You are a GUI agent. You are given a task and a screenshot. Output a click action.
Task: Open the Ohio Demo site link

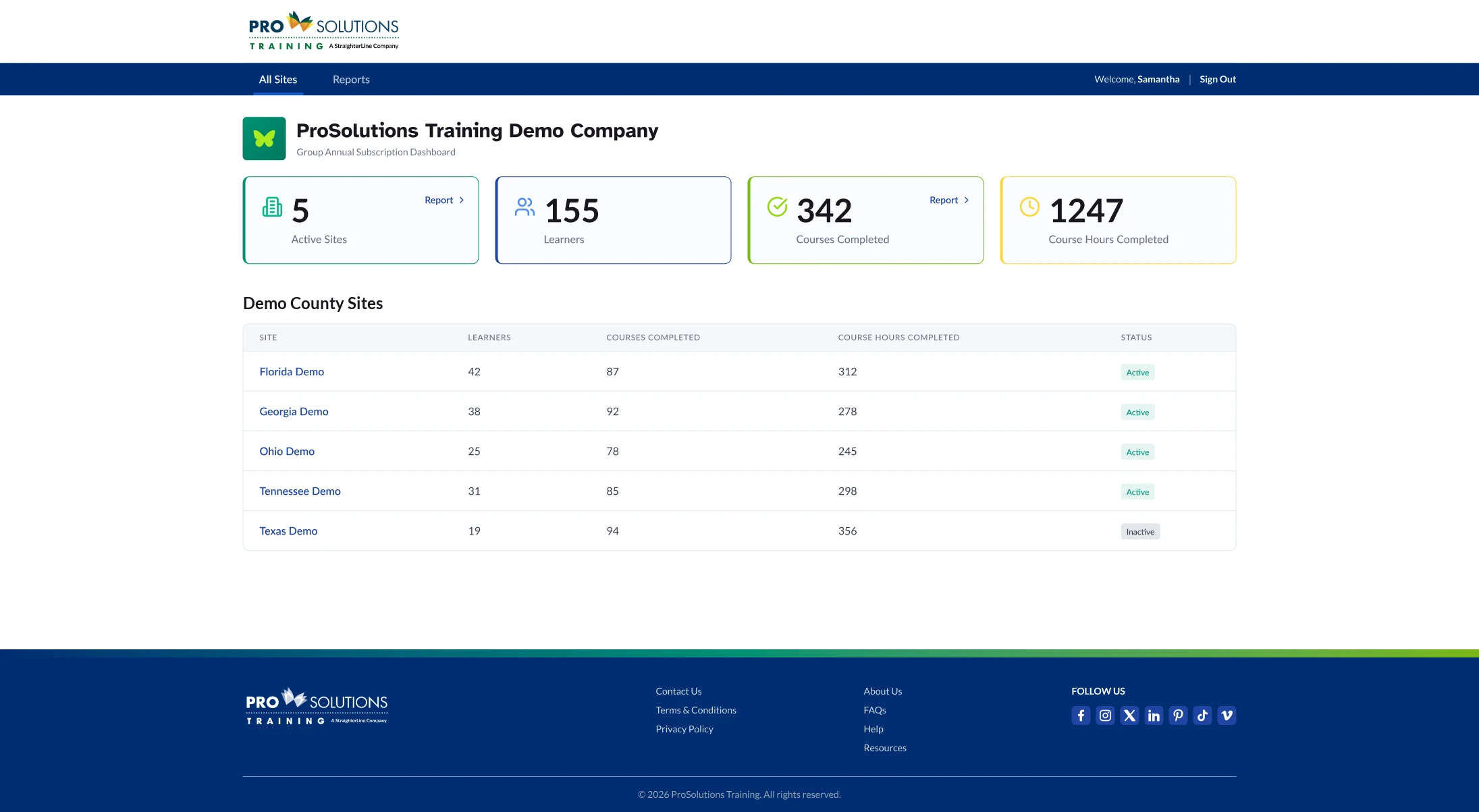pyautogui.click(x=287, y=451)
